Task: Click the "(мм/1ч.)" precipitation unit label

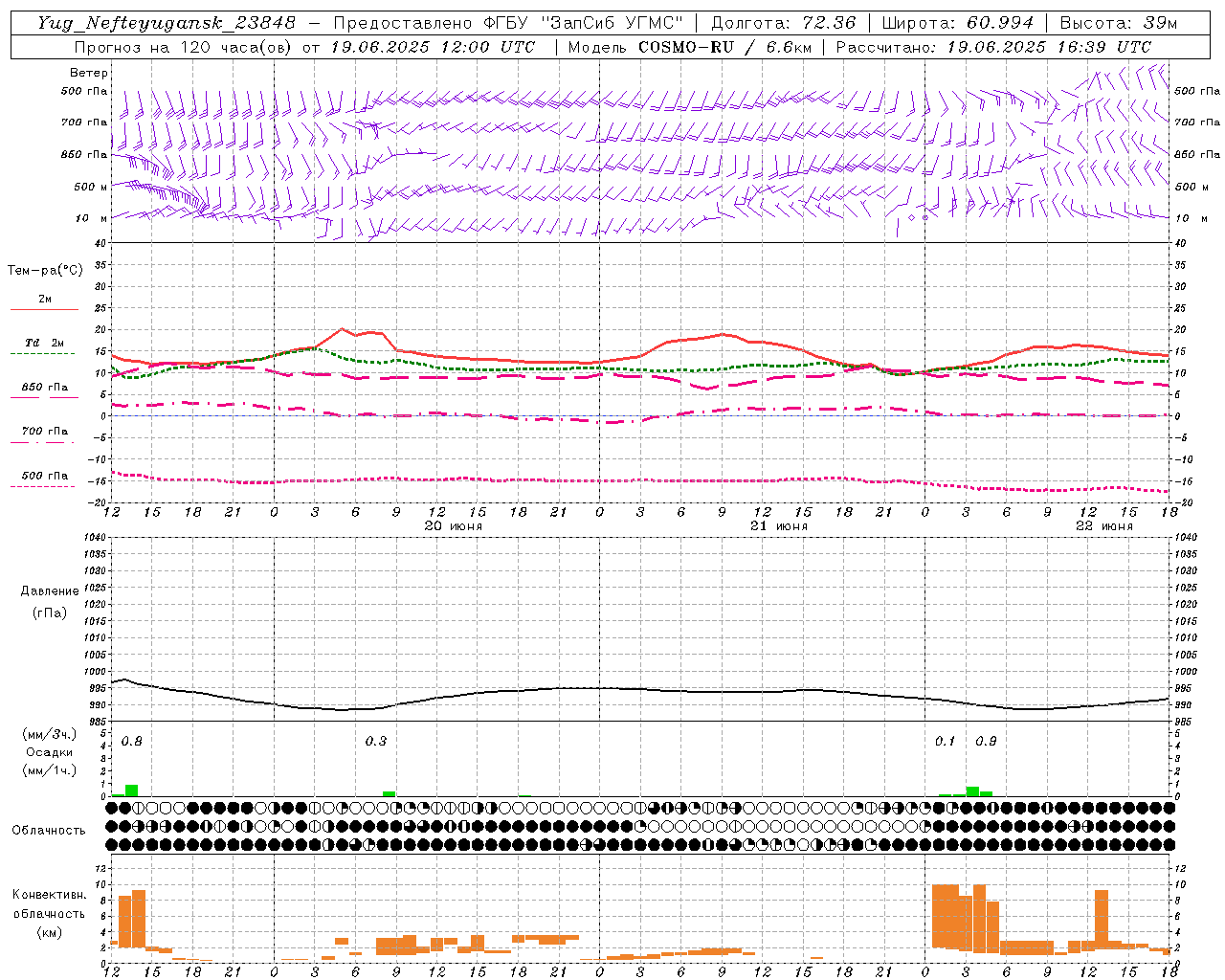Action: coord(49,770)
